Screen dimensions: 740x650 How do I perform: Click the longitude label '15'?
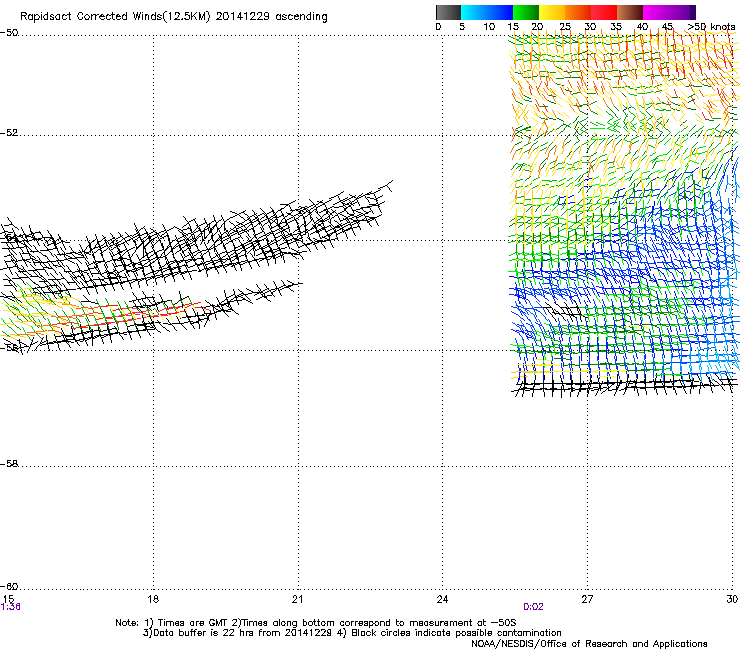tap(8, 599)
